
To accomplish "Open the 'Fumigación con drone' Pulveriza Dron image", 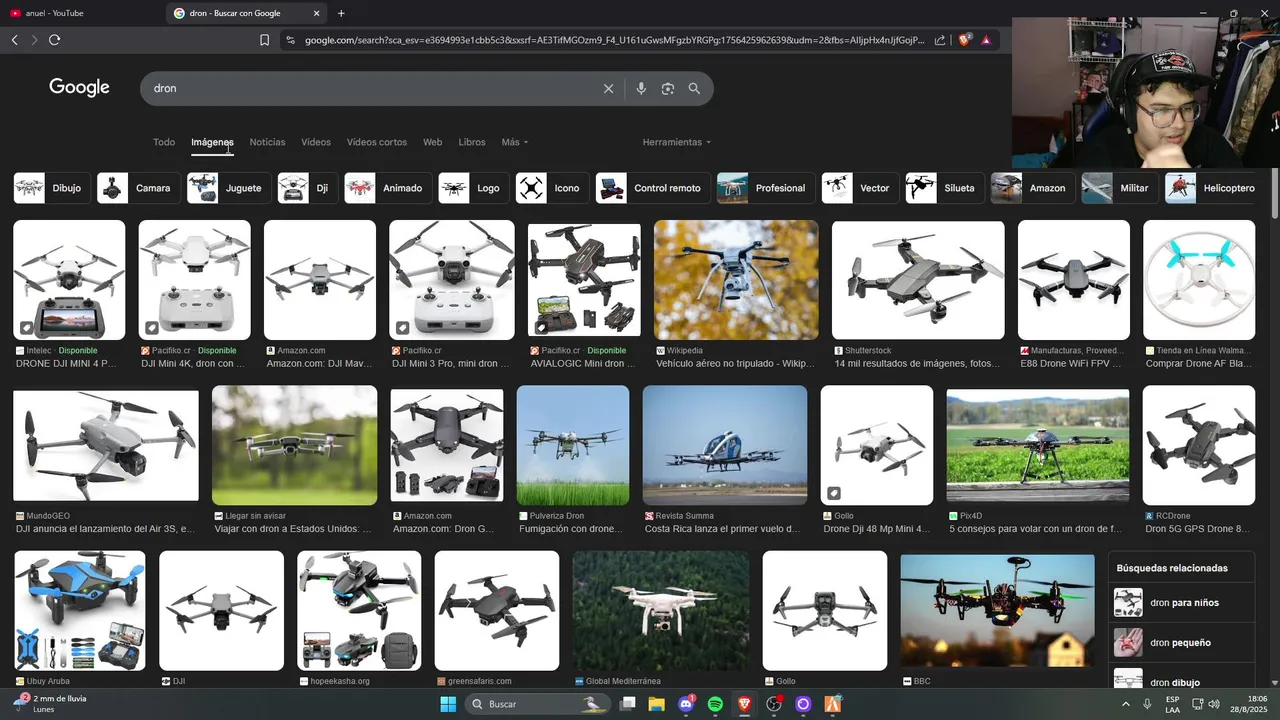I will tap(573, 445).
